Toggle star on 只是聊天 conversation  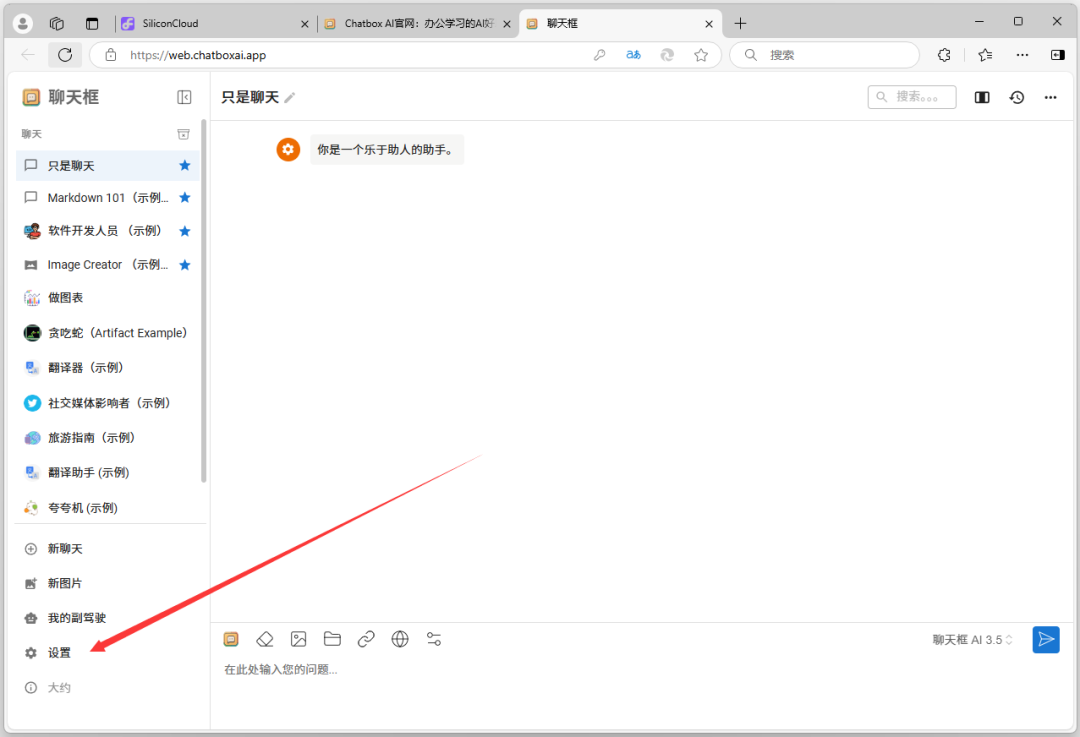click(x=185, y=165)
